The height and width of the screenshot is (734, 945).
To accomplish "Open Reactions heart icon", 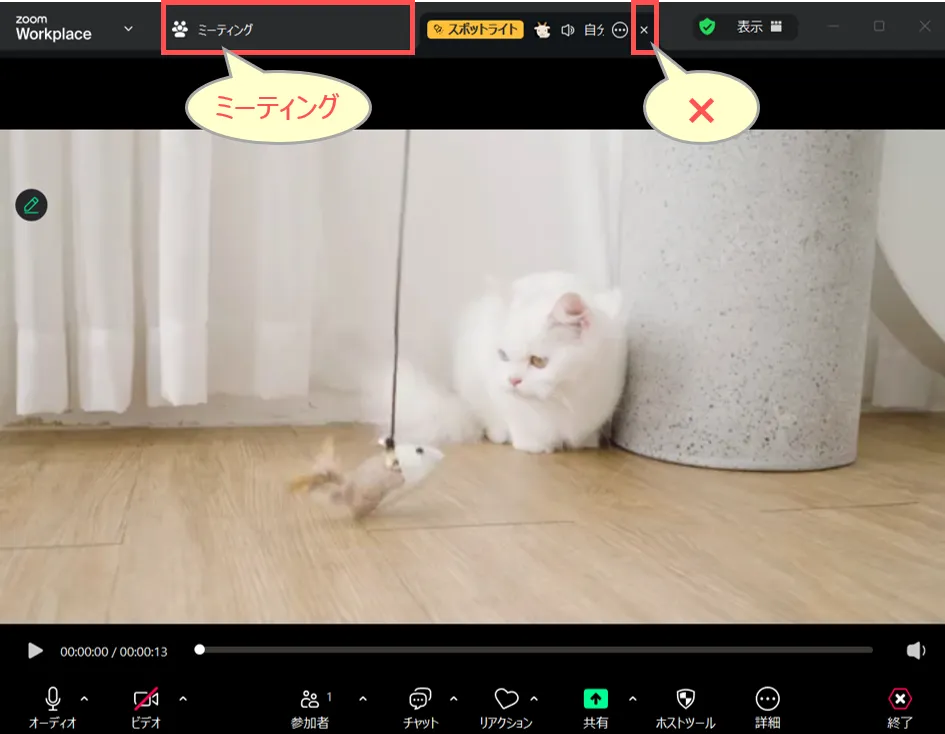I will click(x=506, y=699).
